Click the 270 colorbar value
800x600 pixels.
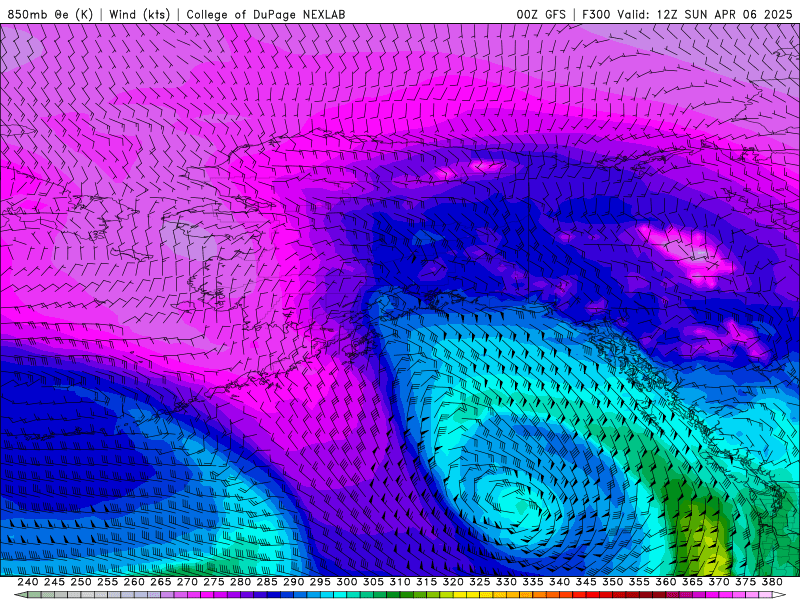point(187,582)
